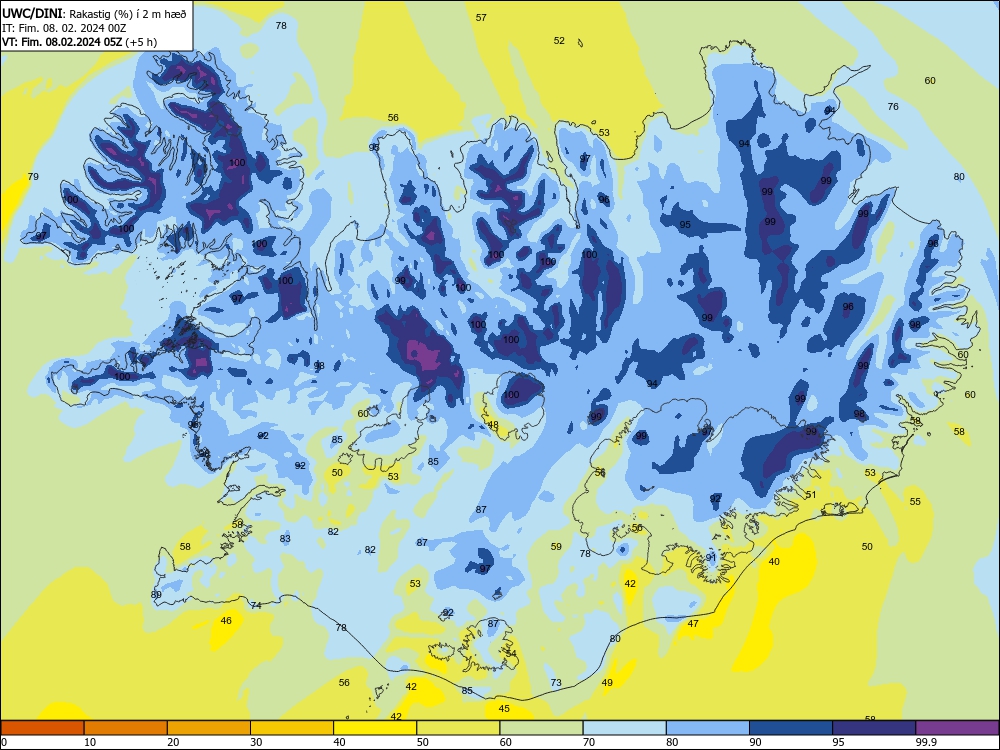
Task: Click the title text "UWC/DINI: Rakastig (%) í 2 m hæð"
Action: [x=94, y=13]
